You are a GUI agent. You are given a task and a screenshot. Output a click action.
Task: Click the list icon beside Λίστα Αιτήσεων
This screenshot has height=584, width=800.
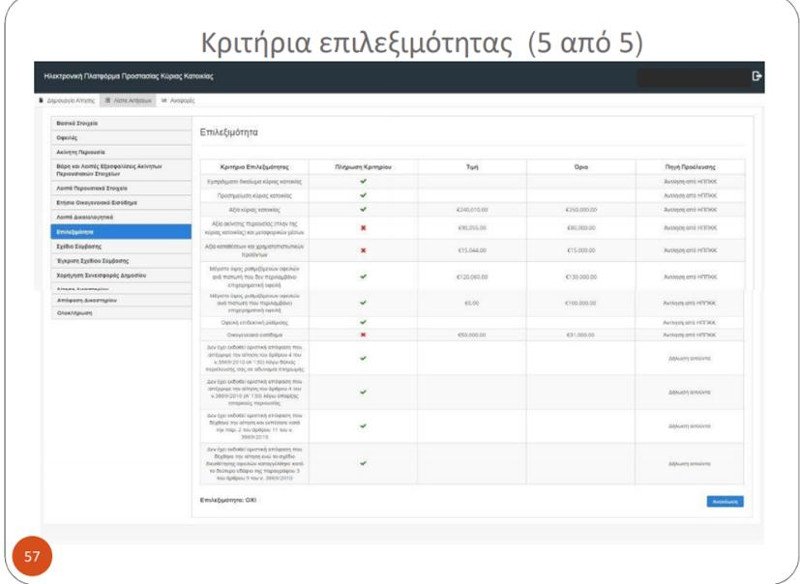pos(107,101)
